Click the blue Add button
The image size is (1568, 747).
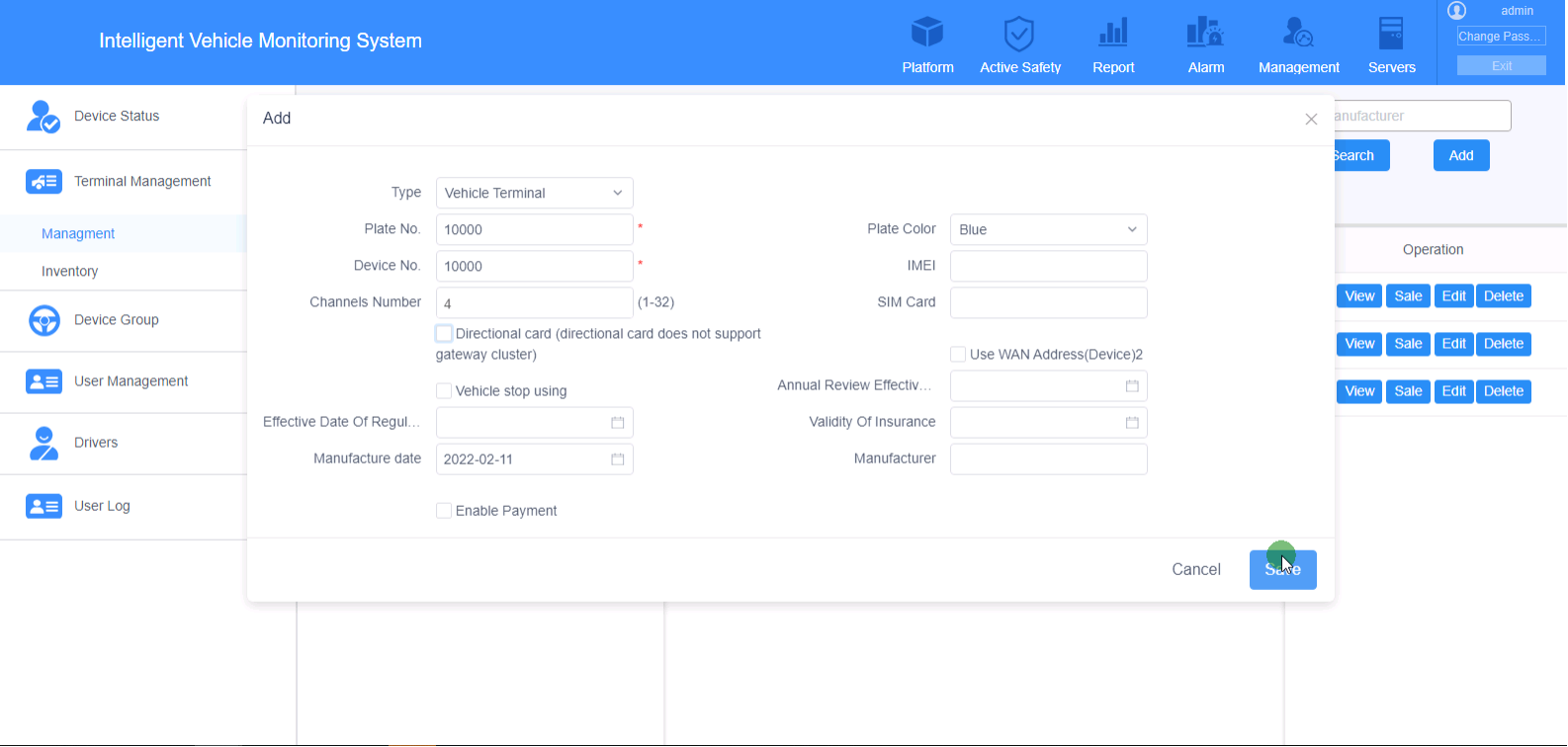(x=1461, y=155)
